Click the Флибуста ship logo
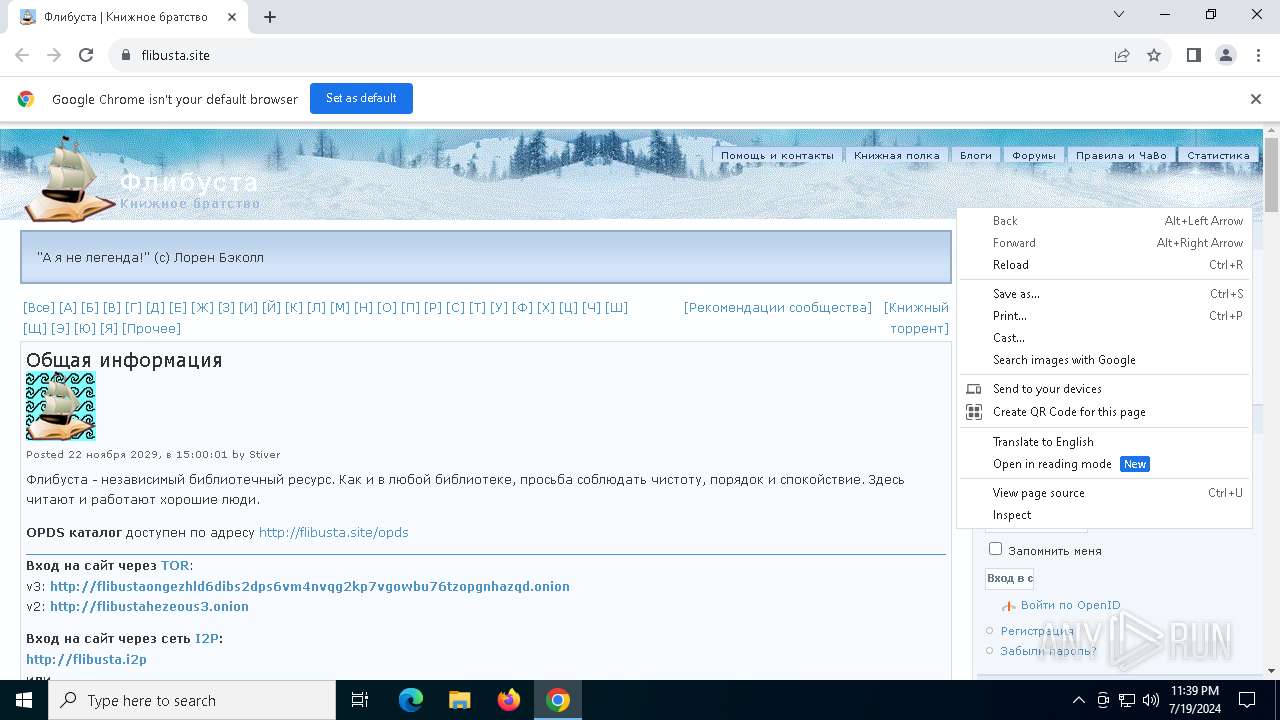The height and width of the screenshot is (720, 1280). tap(69, 179)
